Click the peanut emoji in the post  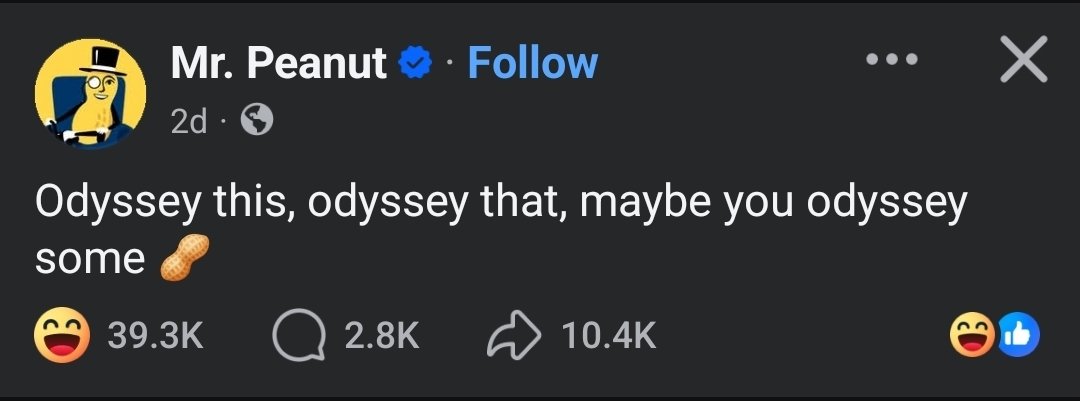coord(184,258)
